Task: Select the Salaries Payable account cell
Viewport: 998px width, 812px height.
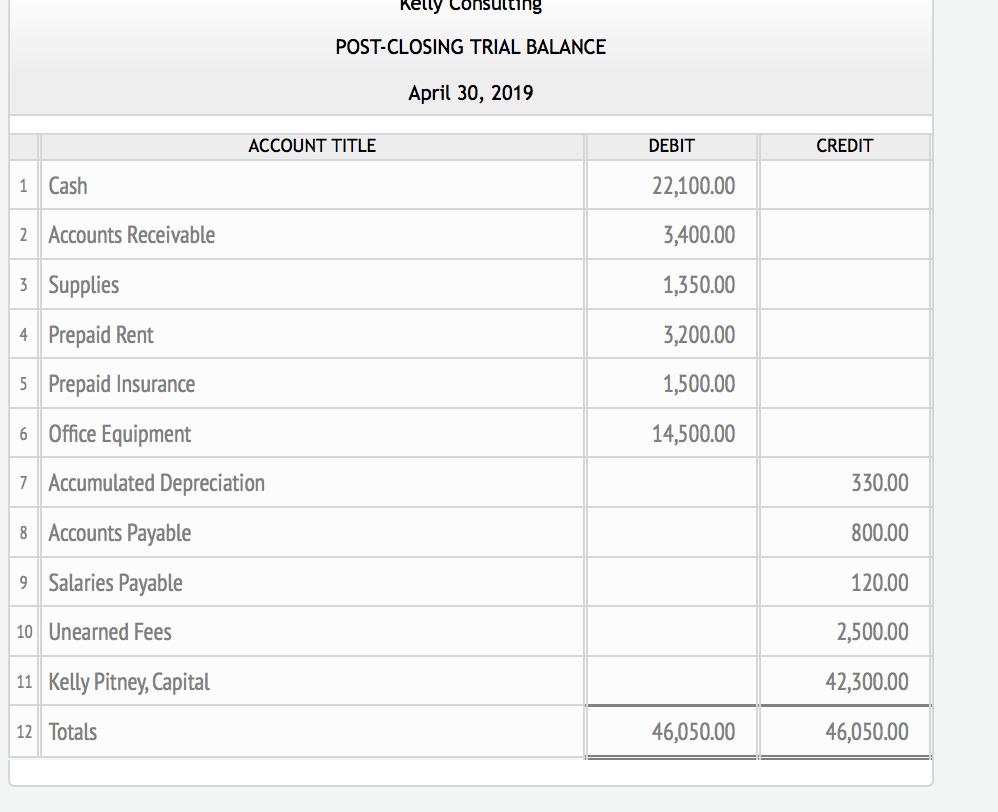Action: coord(312,582)
